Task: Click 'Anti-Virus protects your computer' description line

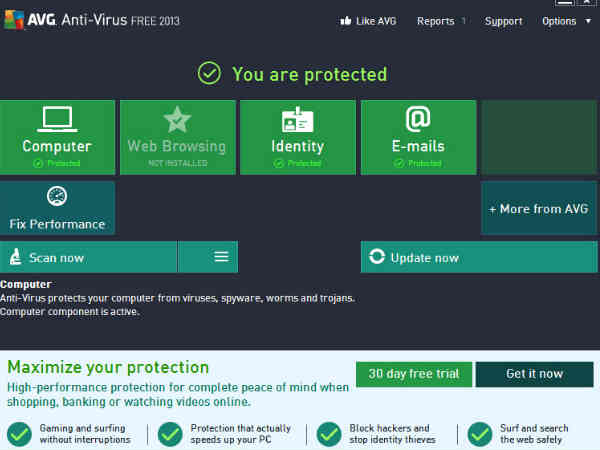Action: tap(177, 298)
